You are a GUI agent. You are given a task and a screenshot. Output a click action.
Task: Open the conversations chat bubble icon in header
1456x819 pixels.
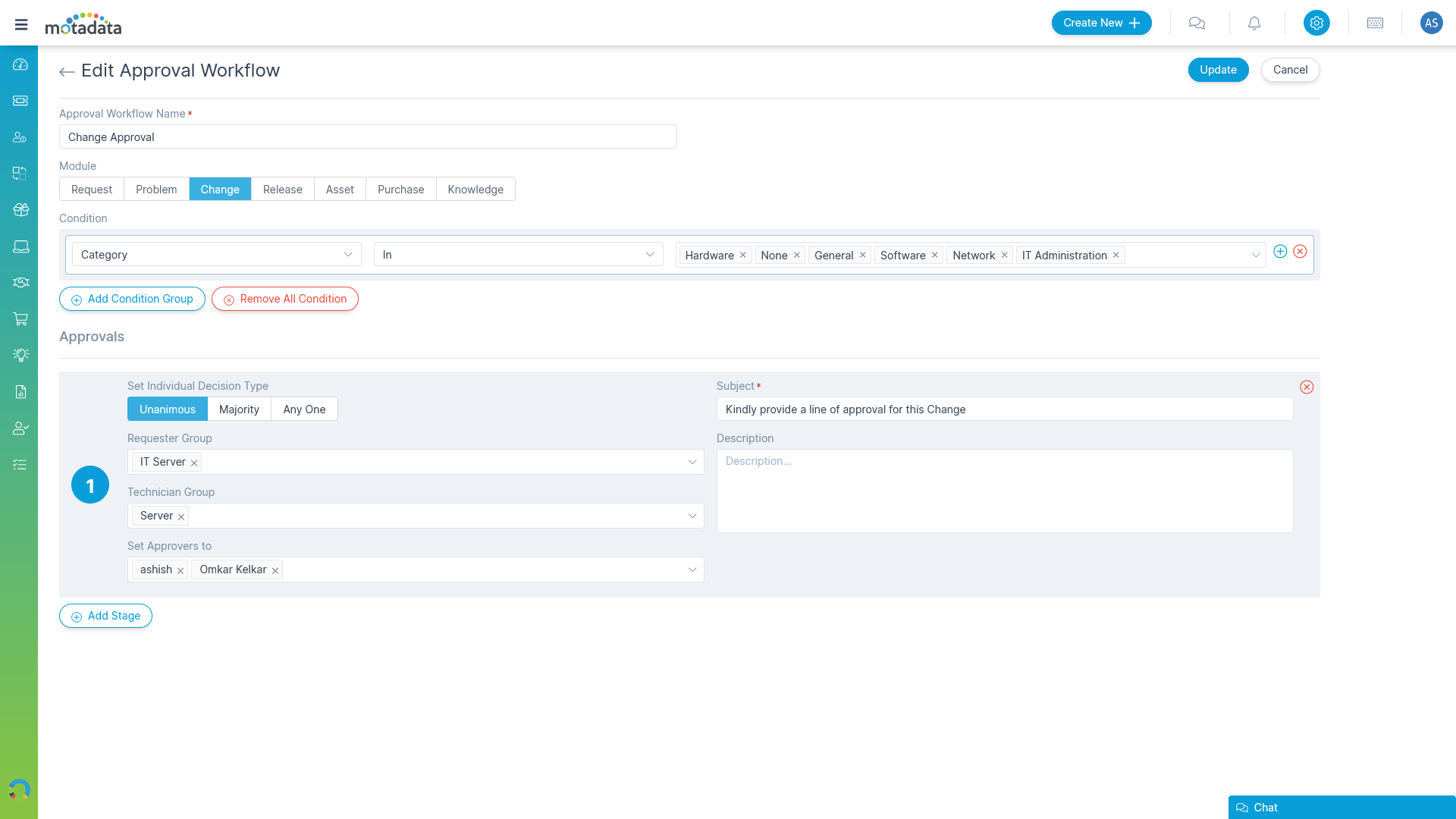point(1197,23)
